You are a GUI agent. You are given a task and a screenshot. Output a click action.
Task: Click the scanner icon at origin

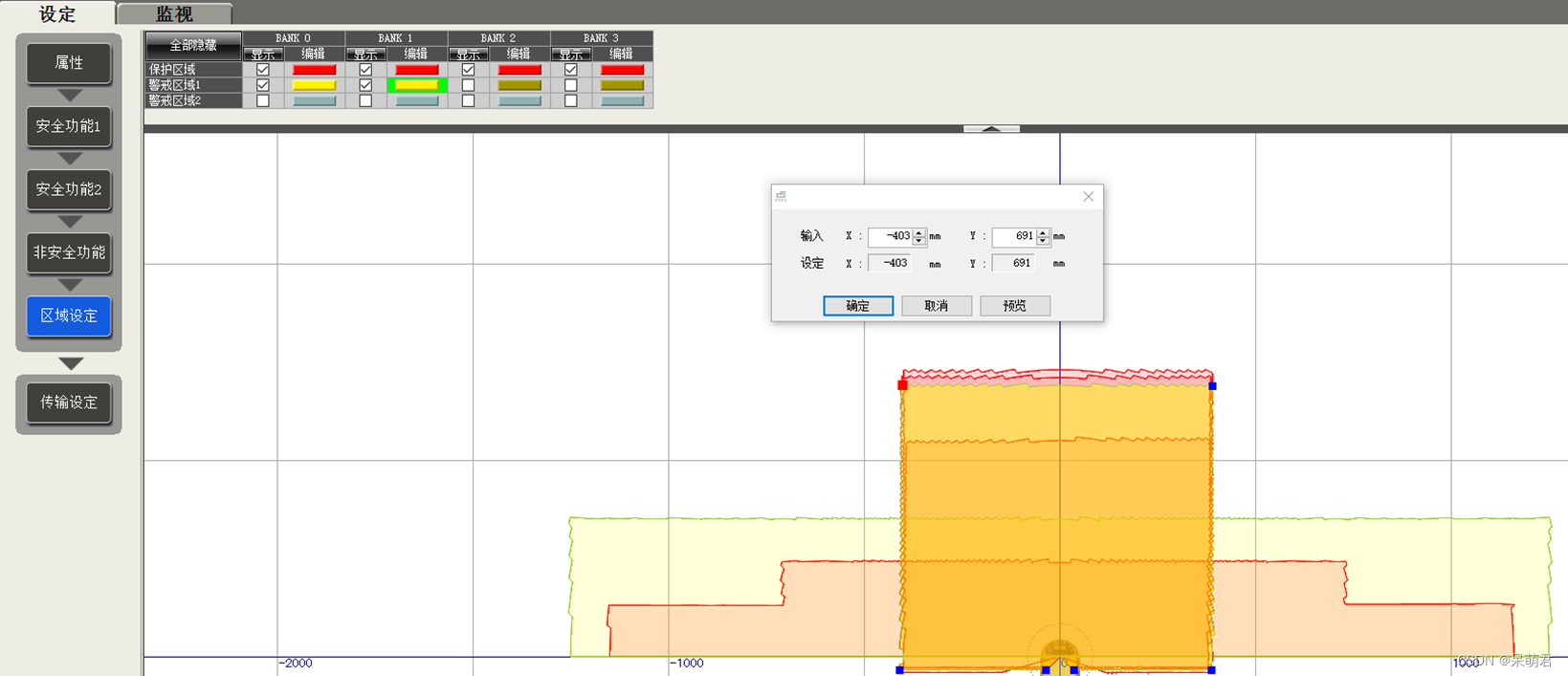click(1060, 656)
